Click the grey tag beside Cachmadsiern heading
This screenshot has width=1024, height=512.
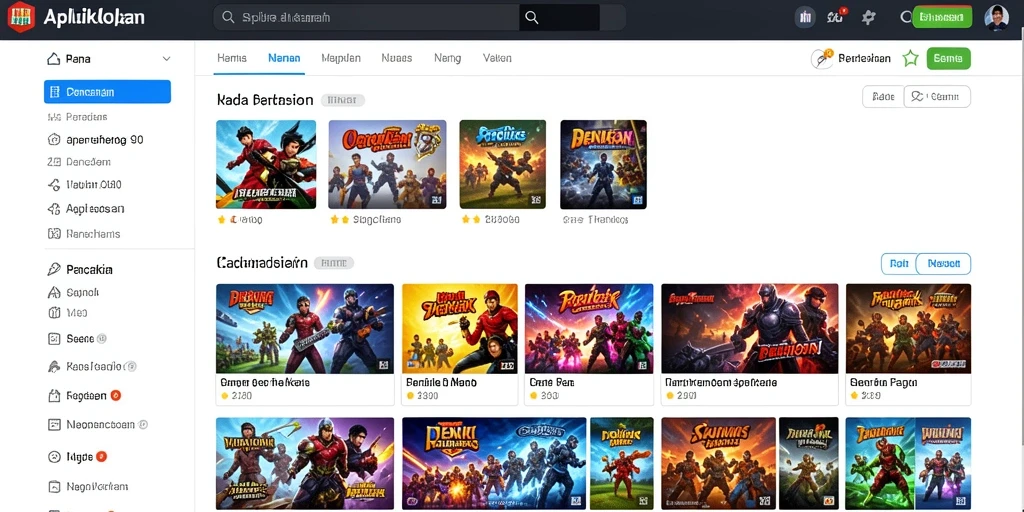tap(334, 263)
